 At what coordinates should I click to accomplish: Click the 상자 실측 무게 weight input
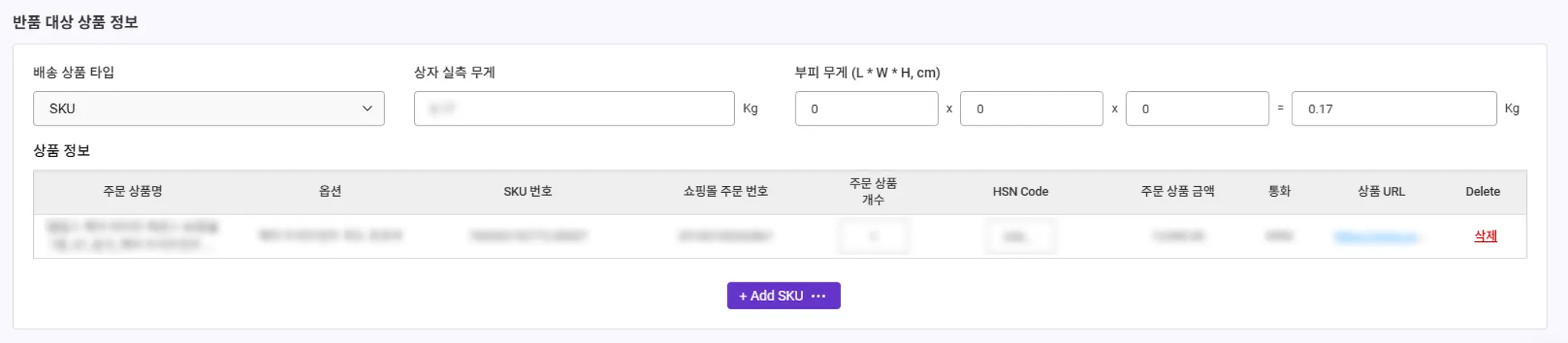(x=573, y=109)
